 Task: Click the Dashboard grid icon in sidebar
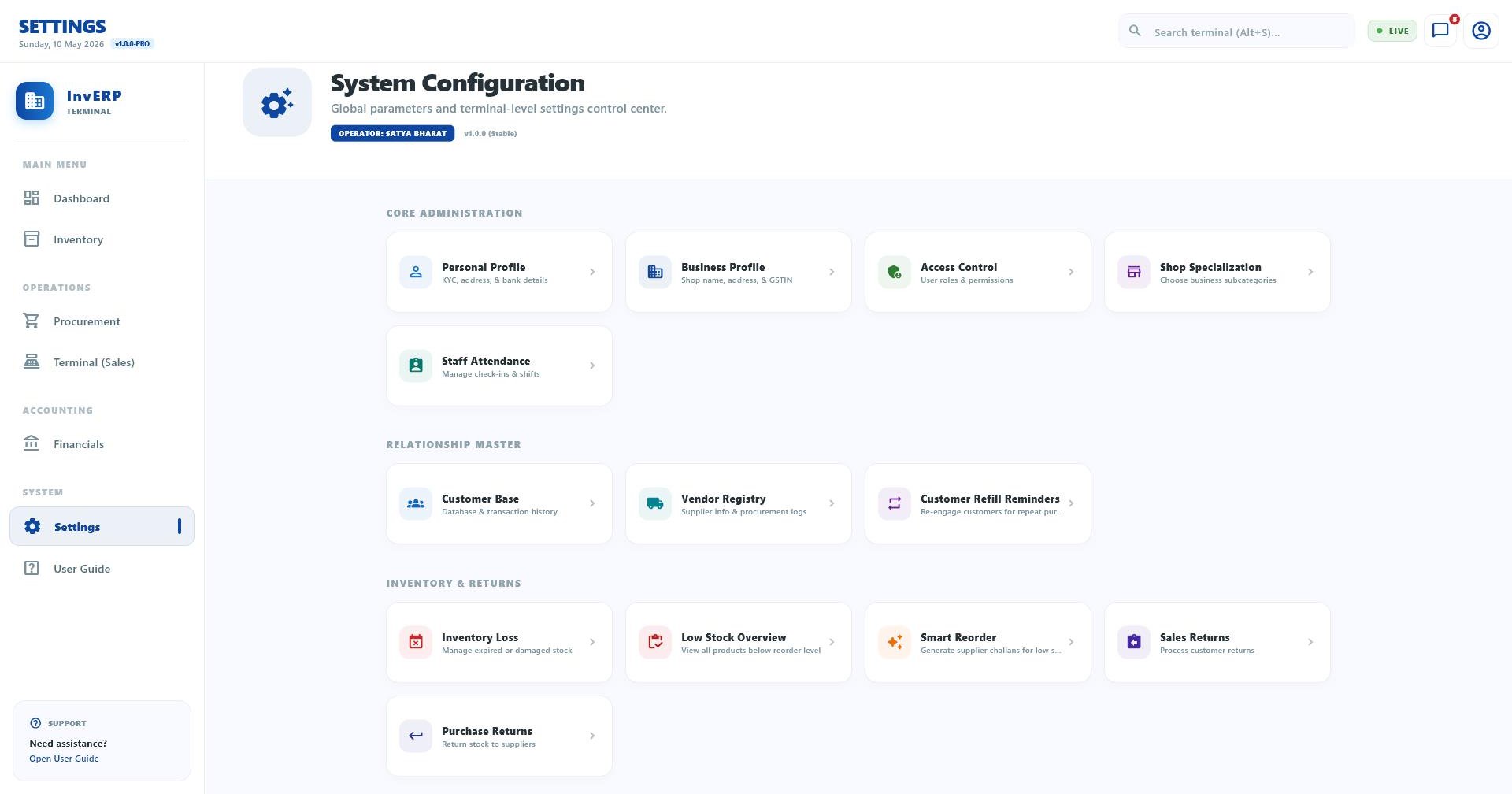[x=31, y=198]
